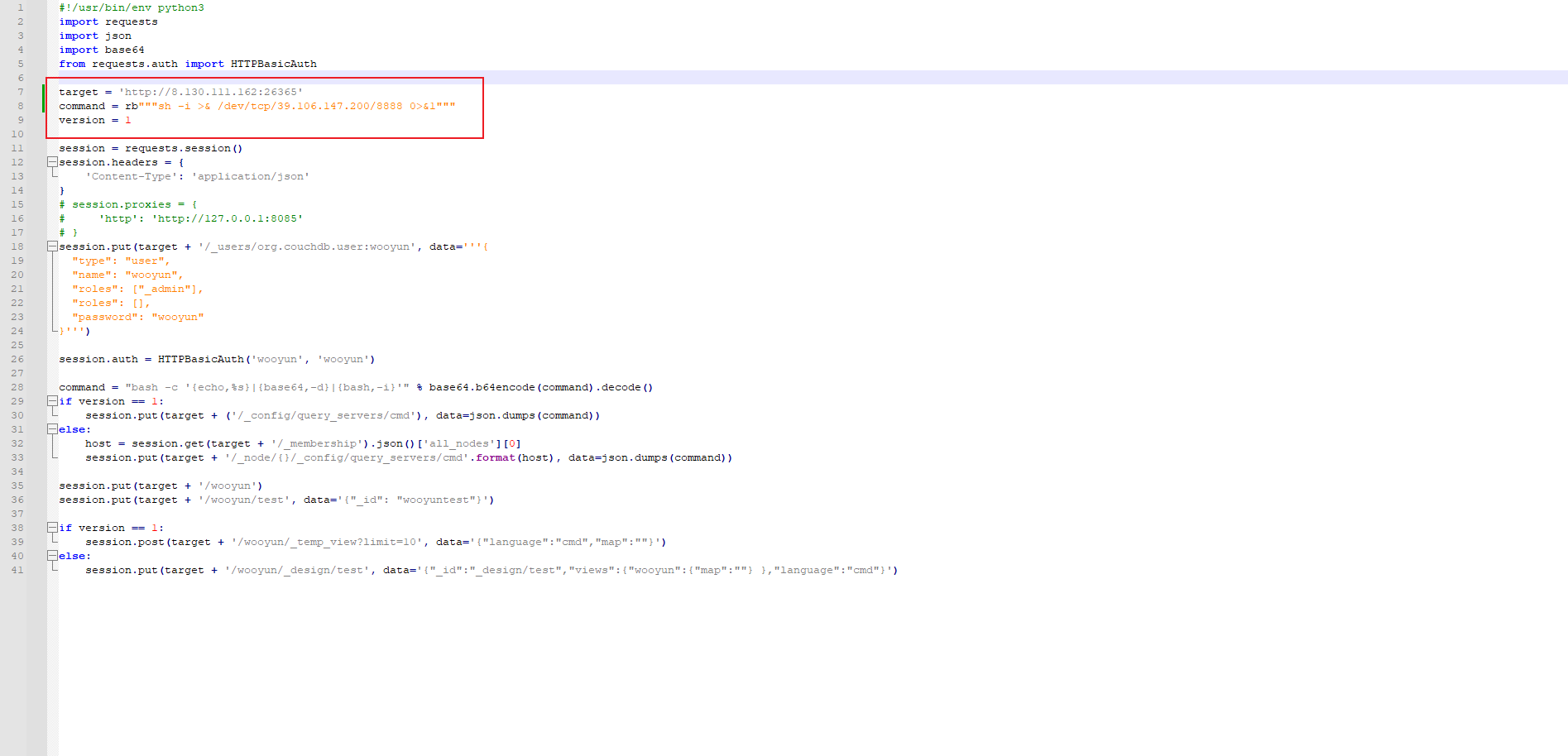Collapse the 'if version == 1' fold on line 38

point(52,528)
